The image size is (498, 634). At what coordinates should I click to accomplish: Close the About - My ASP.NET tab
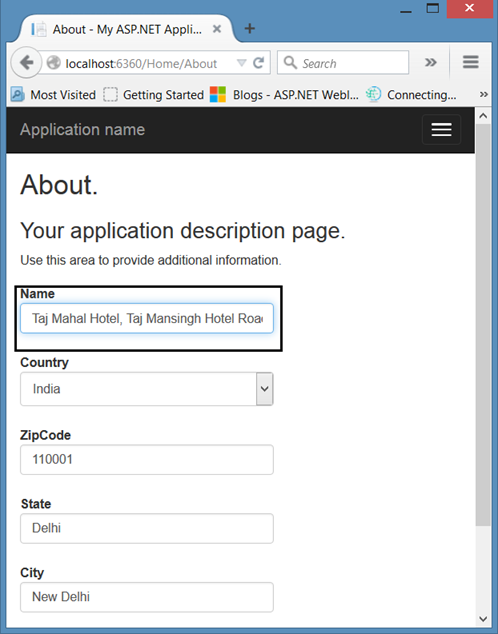(217, 29)
